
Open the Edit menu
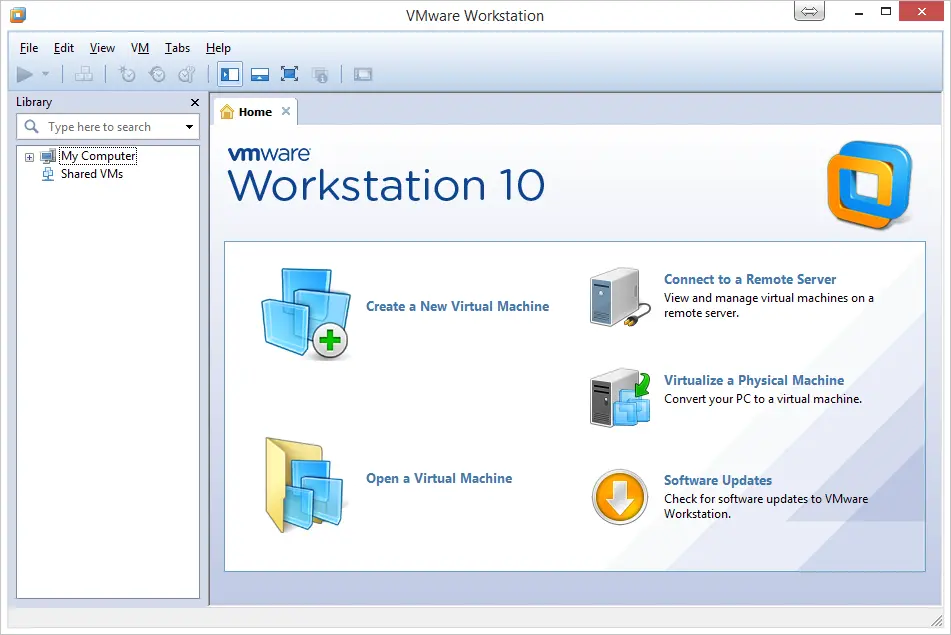[x=64, y=48]
